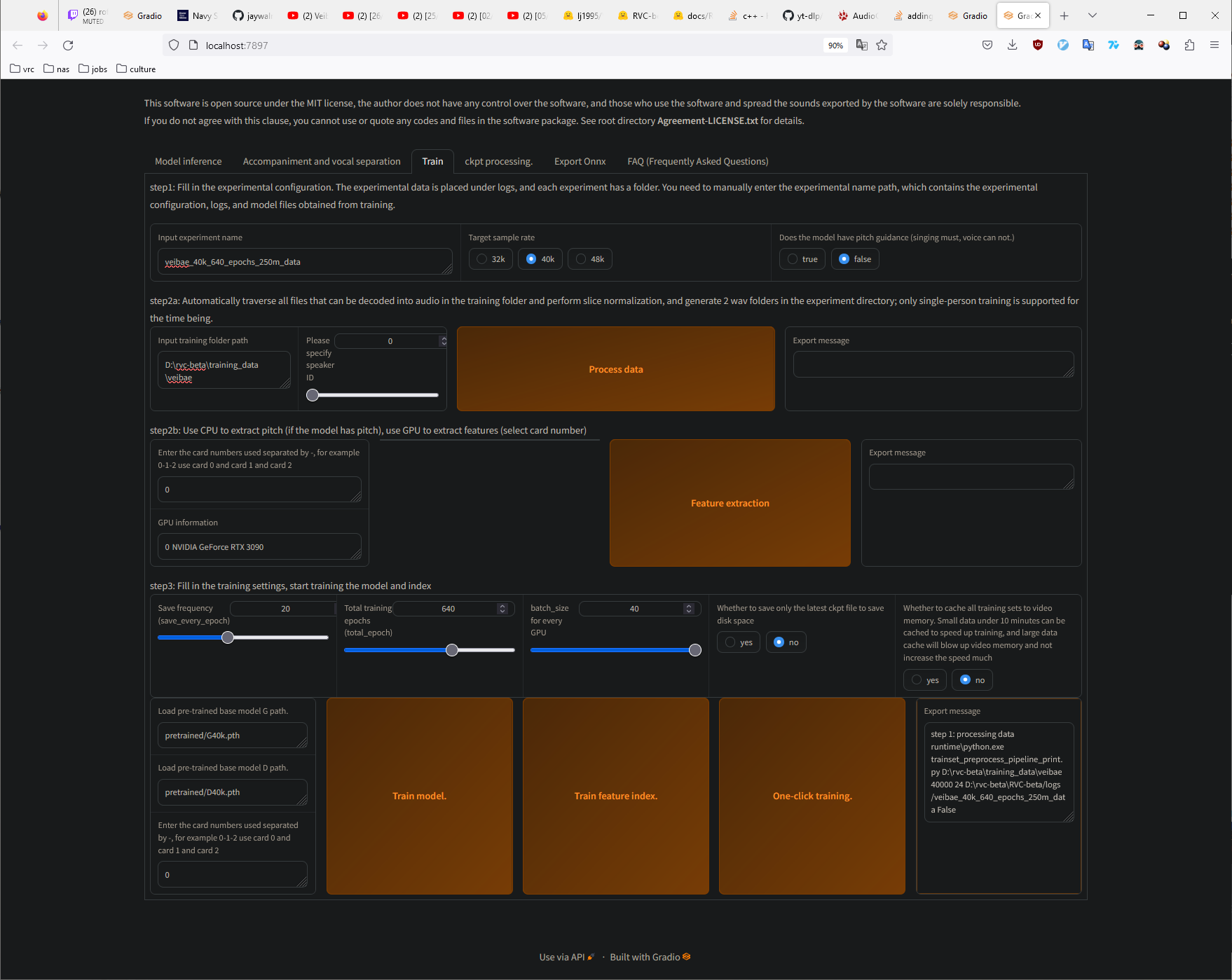Click the extensions puzzle-piece icon
This screenshot has width=1232, height=980.
point(1189,45)
